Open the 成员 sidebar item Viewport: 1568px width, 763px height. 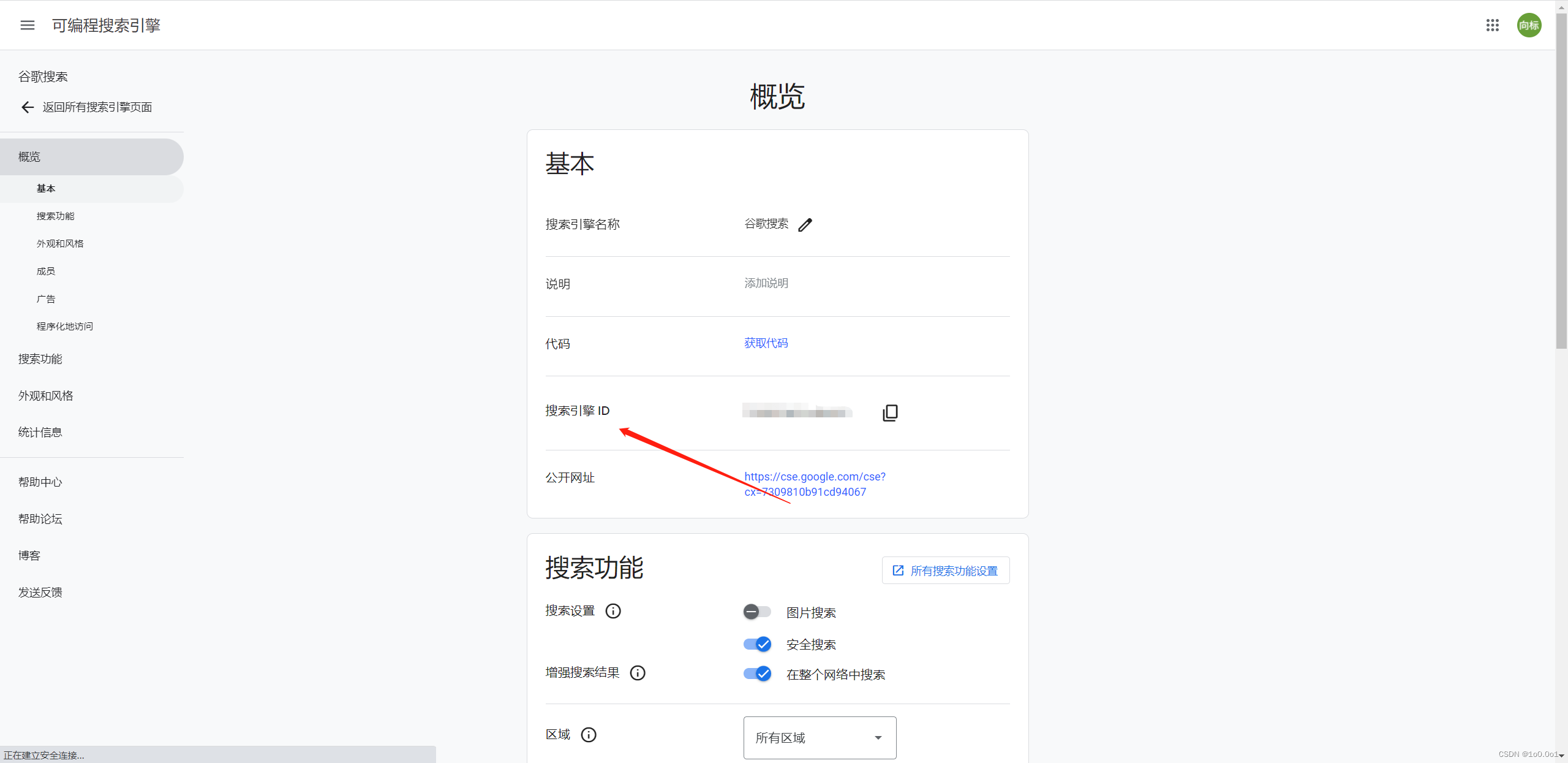(x=46, y=271)
